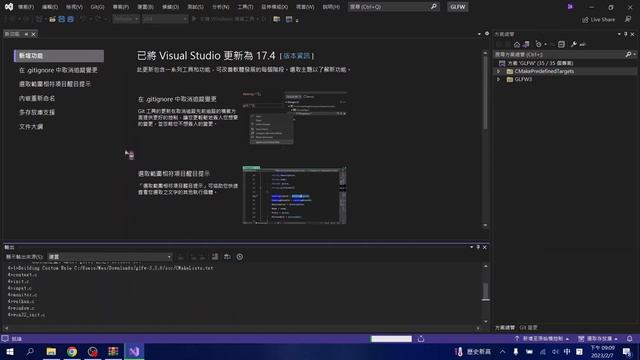
Task: Click the Save toolbar icon
Action: pyautogui.click(x=62, y=19)
